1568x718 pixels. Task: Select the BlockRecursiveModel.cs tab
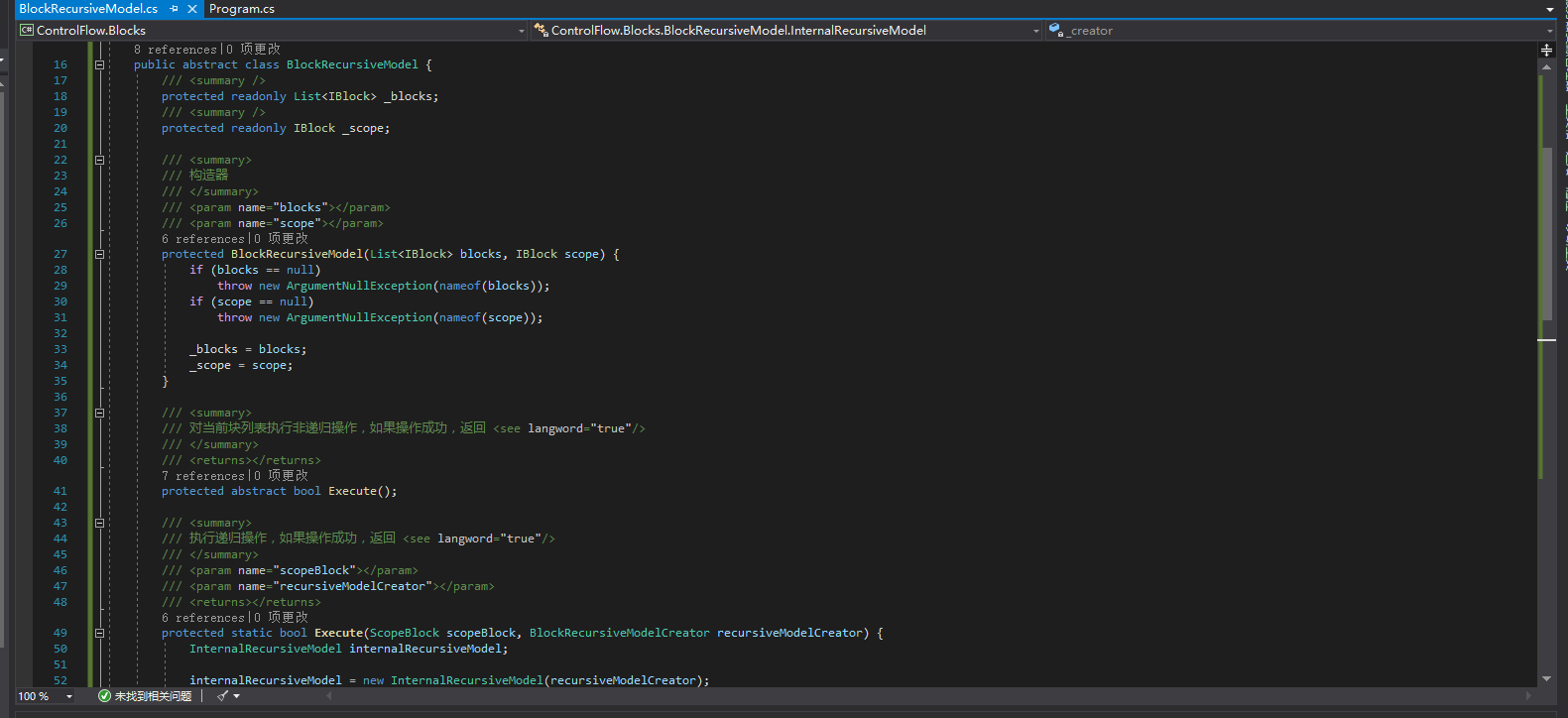tap(88, 9)
